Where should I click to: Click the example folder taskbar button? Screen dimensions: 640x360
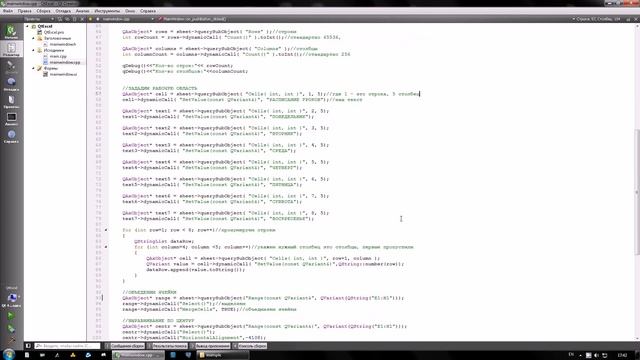point(222,355)
